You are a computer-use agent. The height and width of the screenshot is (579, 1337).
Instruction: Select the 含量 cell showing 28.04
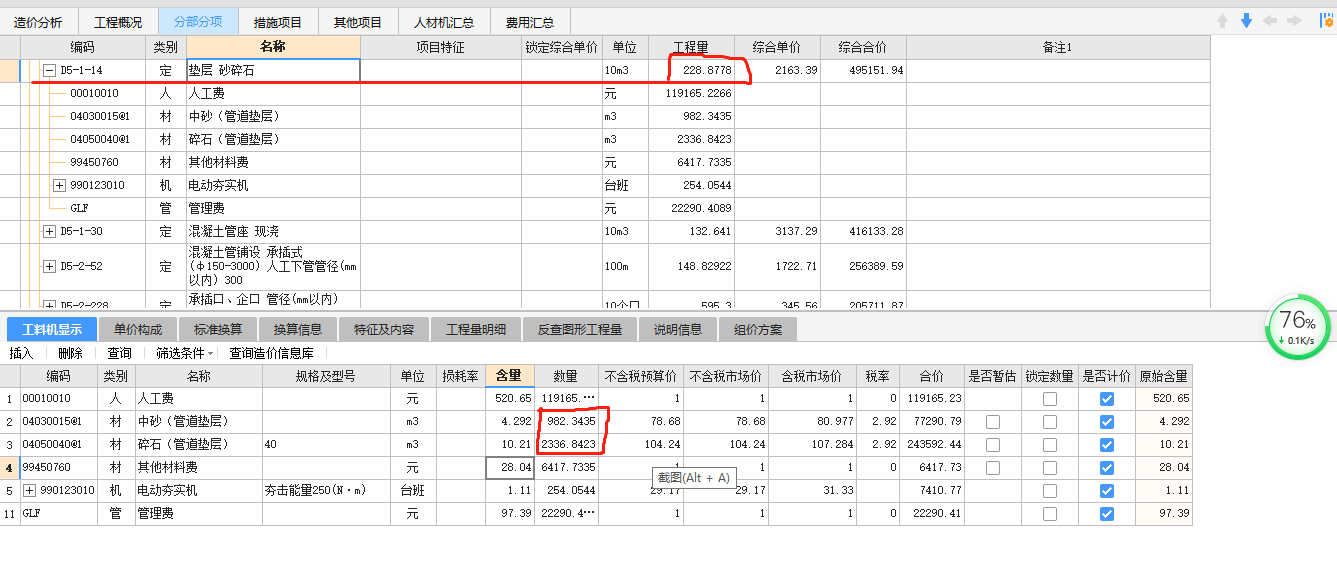510,468
